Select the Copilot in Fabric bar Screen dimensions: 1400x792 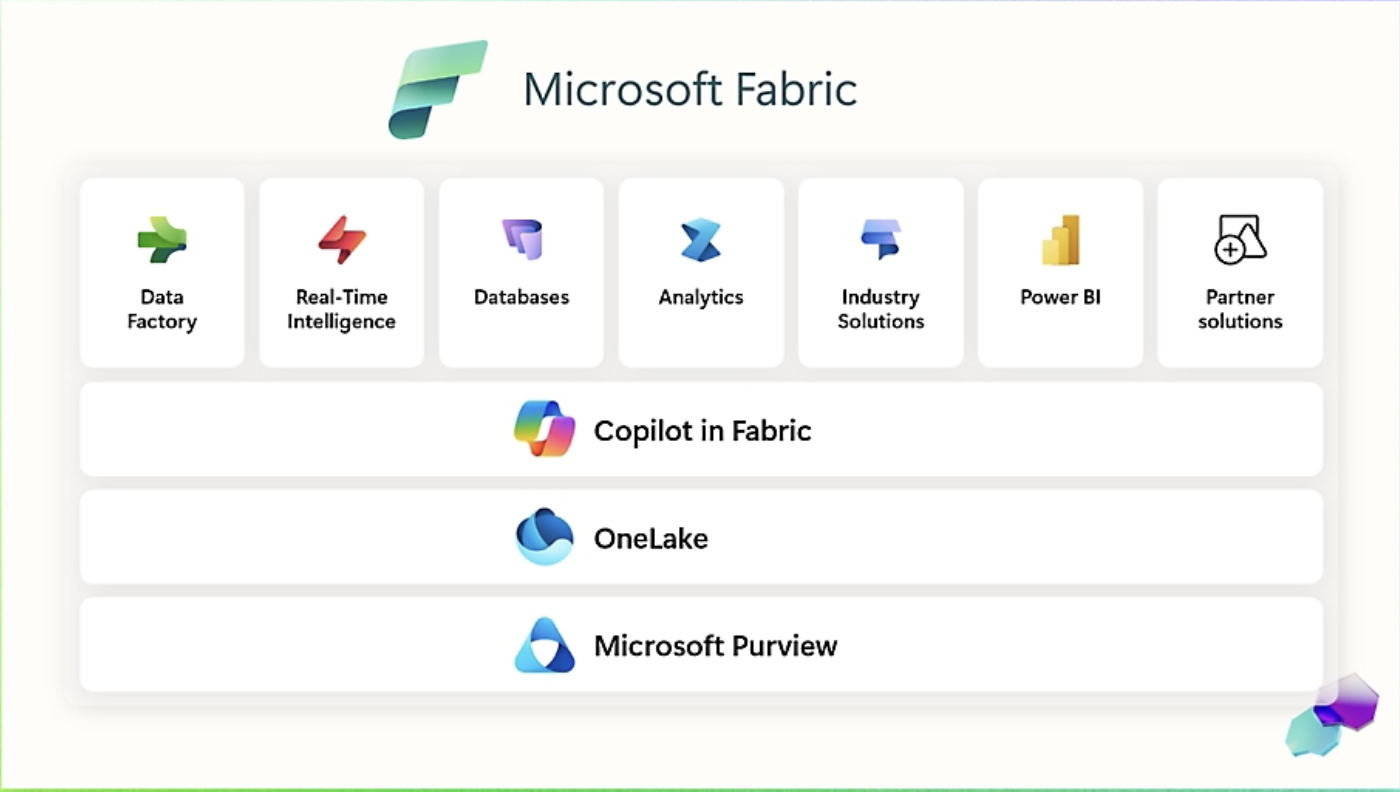(700, 429)
